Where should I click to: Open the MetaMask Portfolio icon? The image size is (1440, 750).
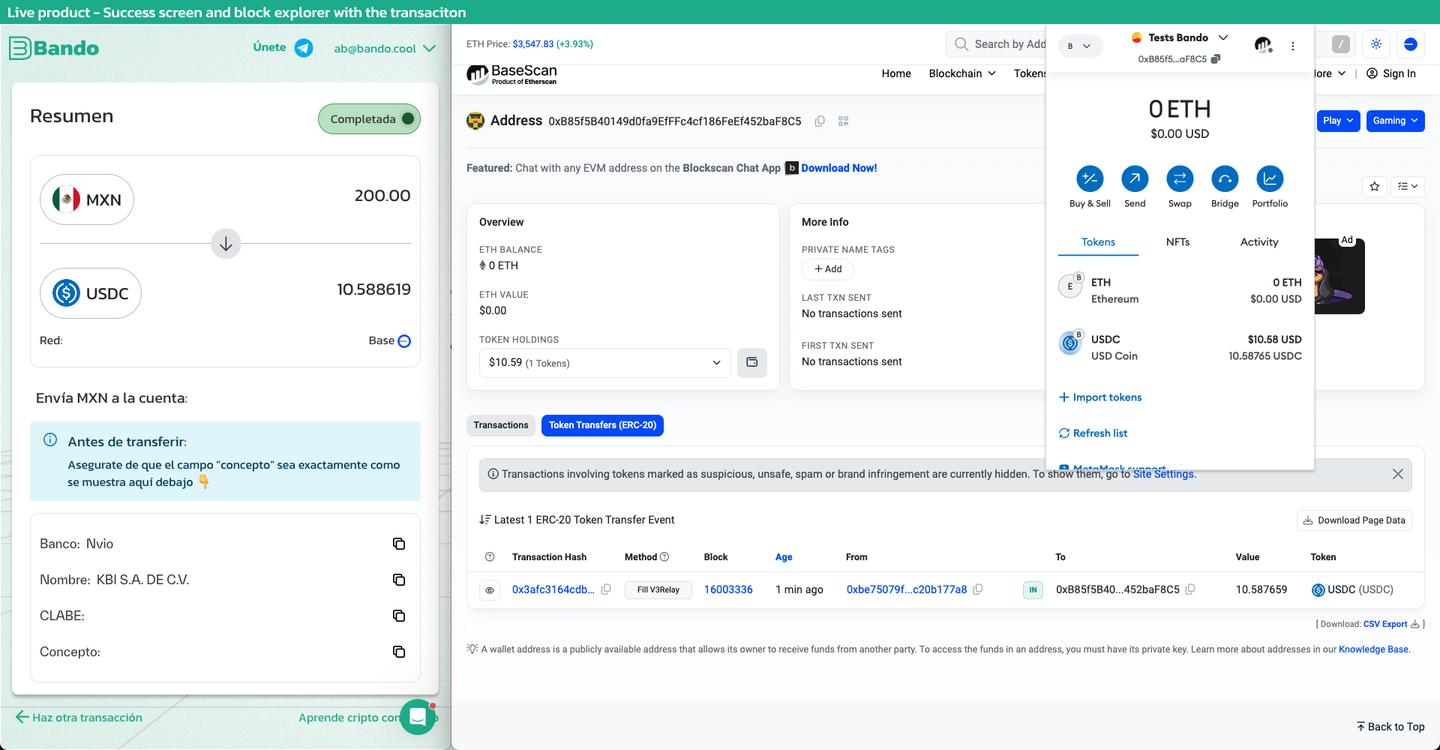point(1270,179)
